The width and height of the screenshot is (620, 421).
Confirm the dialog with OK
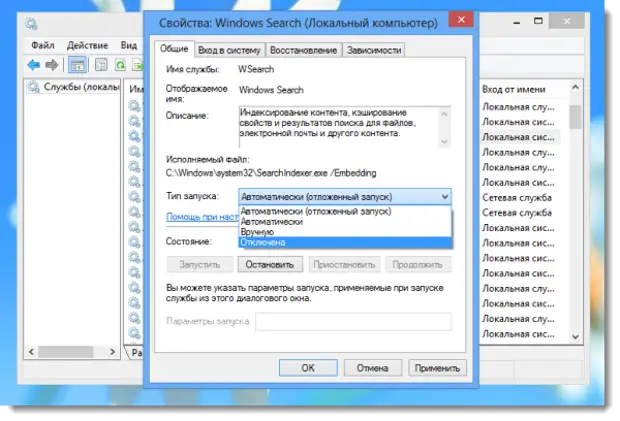(308, 368)
